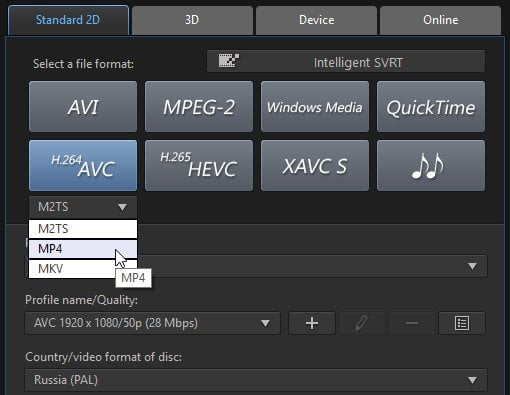Go to the Online tab

pyautogui.click(x=440, y=20)
